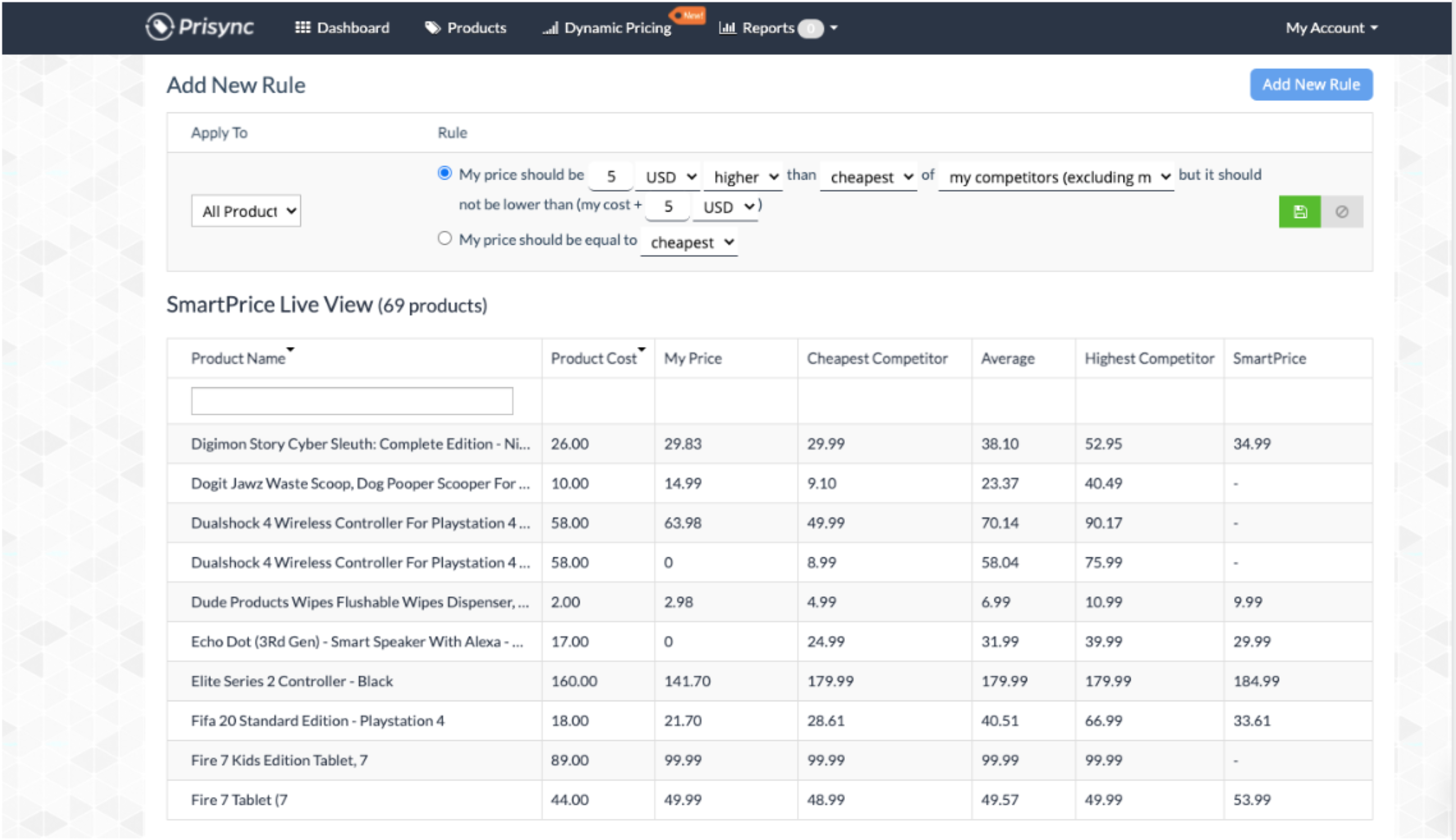Image resolution: width=1456 pixels, height=840 pixels.
Task: Click the green save rule icon
Action: [1299, 212]
